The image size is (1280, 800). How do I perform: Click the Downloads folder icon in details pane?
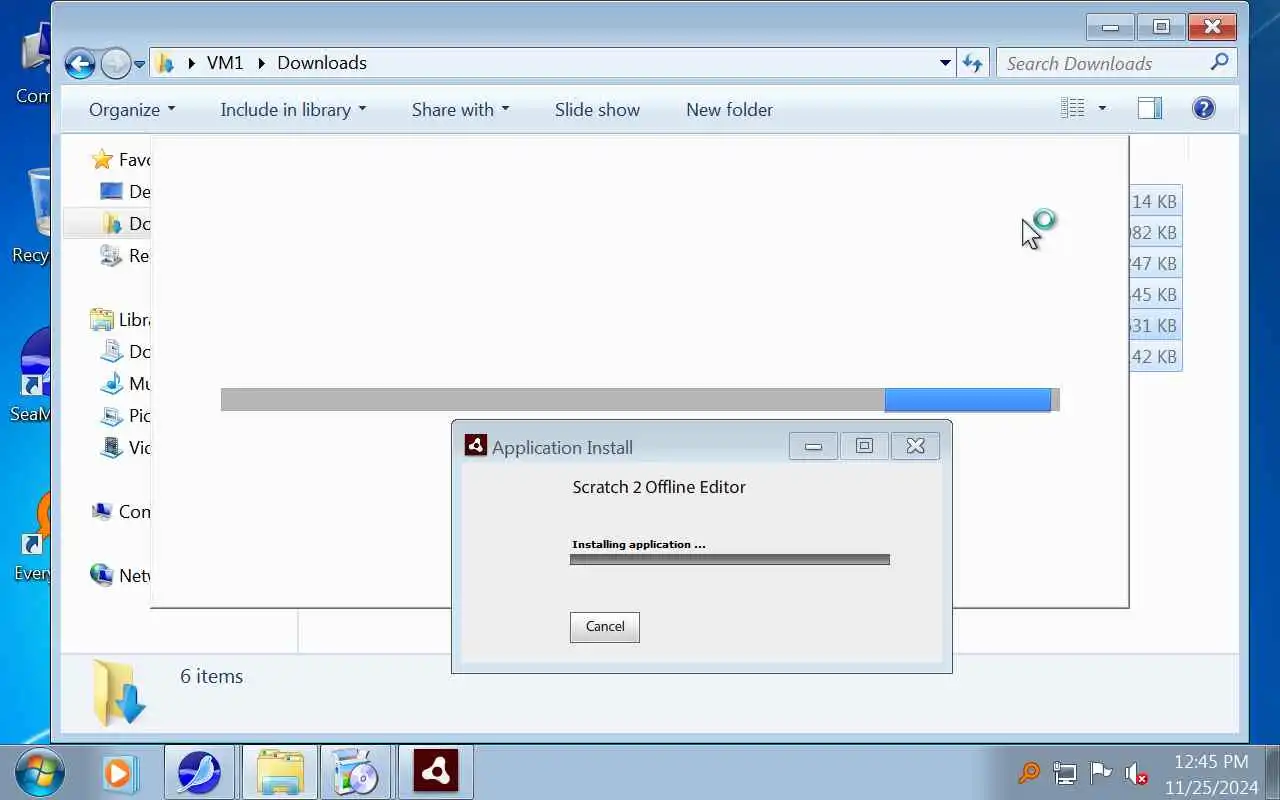click(x=119, y=692)
